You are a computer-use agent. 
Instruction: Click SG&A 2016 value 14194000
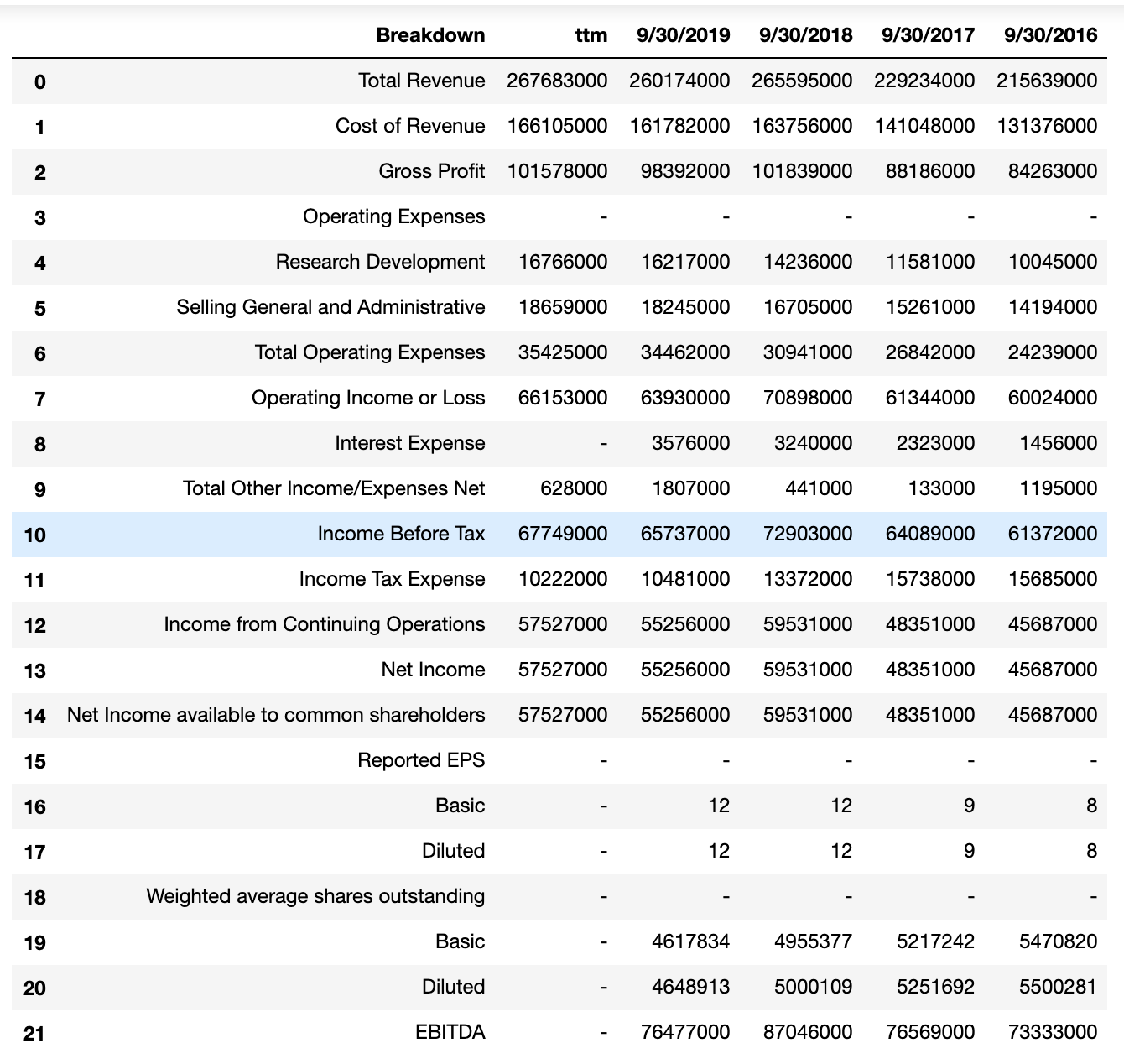[x=1053, y=307]
